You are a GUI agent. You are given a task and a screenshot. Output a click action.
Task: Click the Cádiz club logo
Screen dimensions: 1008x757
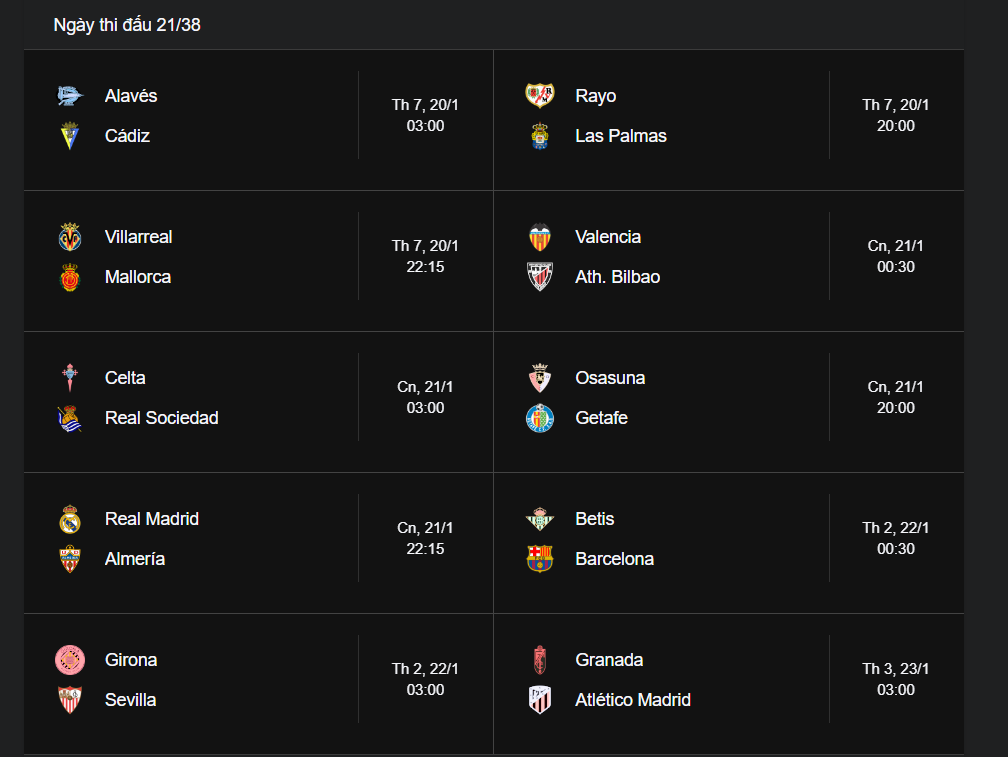tap(69, 136)
